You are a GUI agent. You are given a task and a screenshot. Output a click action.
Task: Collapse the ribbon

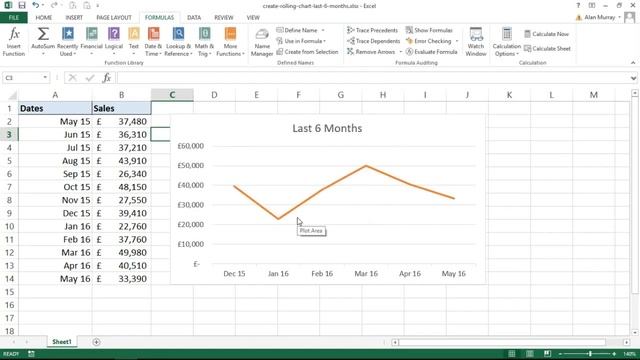coord(633,63)
